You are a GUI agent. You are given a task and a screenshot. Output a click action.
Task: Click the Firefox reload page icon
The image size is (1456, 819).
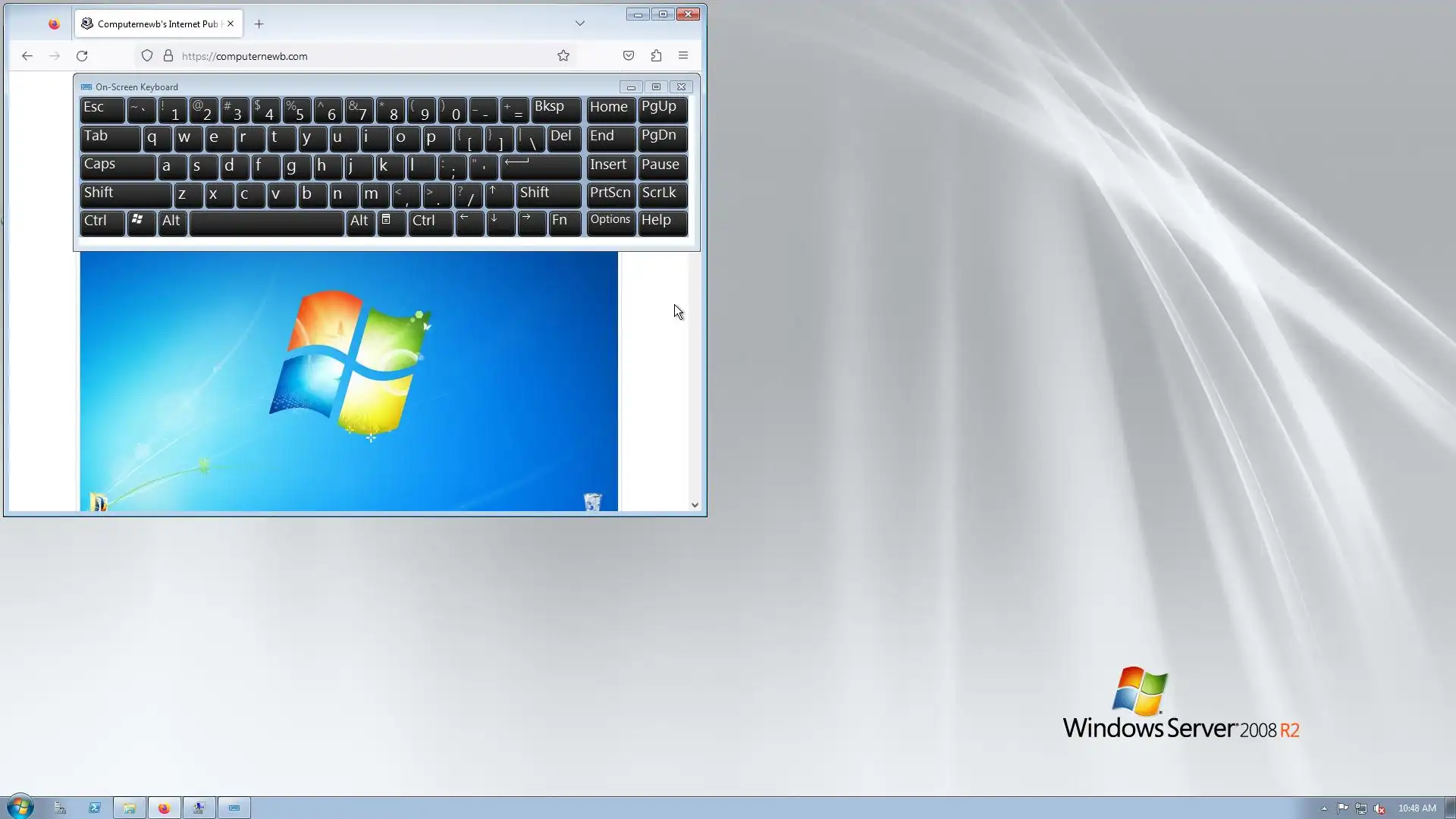pos(82,56)
